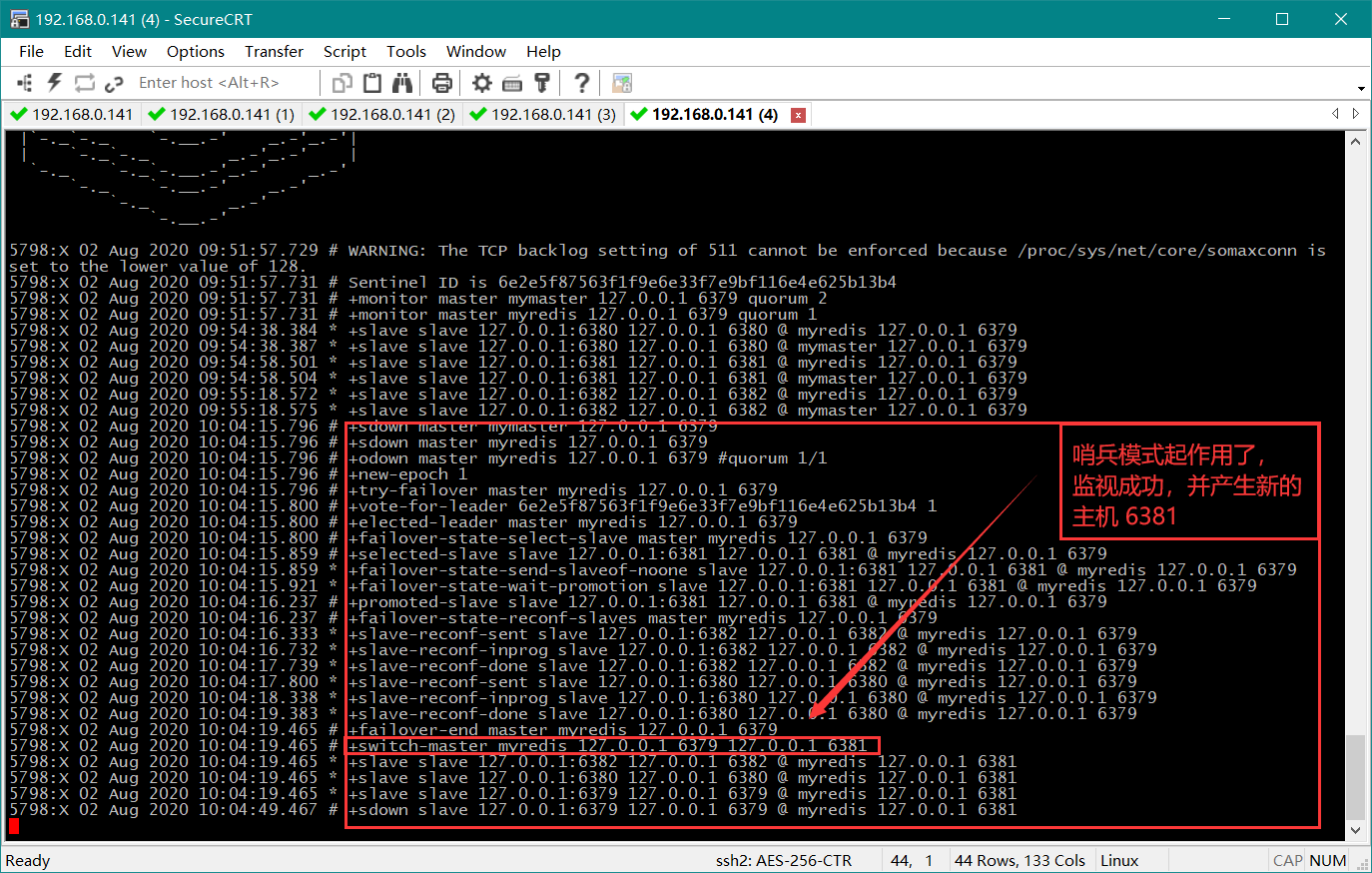Open Help question mark icon

[x=581, y=83]
